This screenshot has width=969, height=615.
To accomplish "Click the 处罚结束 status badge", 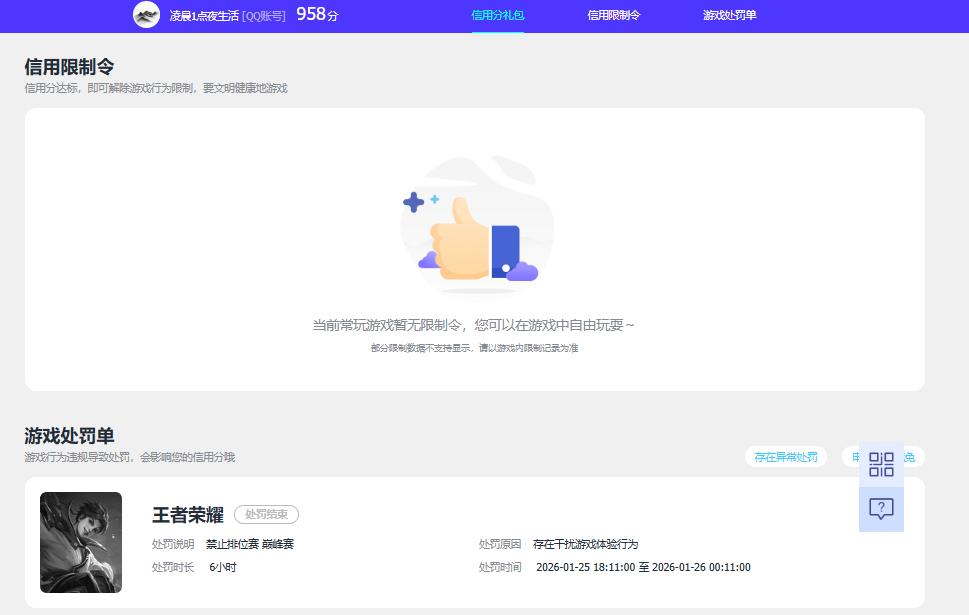I will coord(266,514).
